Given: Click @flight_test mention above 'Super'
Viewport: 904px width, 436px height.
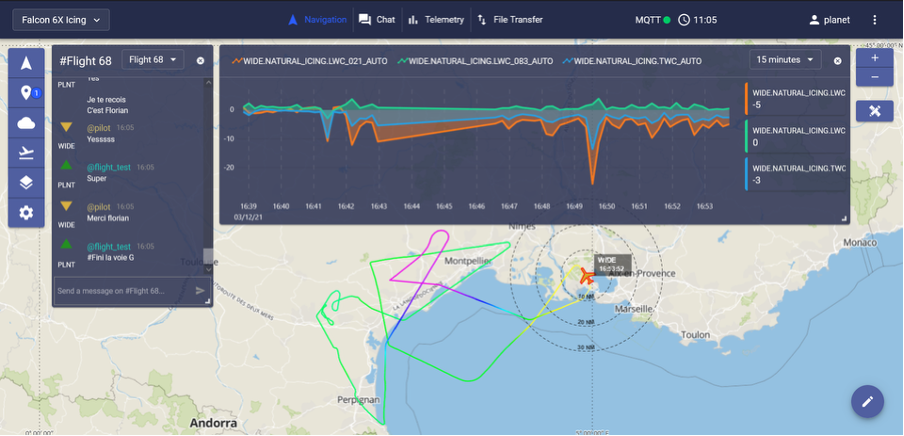Looking at the screenshot, I should pyautogui.click(x=108, y=167).
